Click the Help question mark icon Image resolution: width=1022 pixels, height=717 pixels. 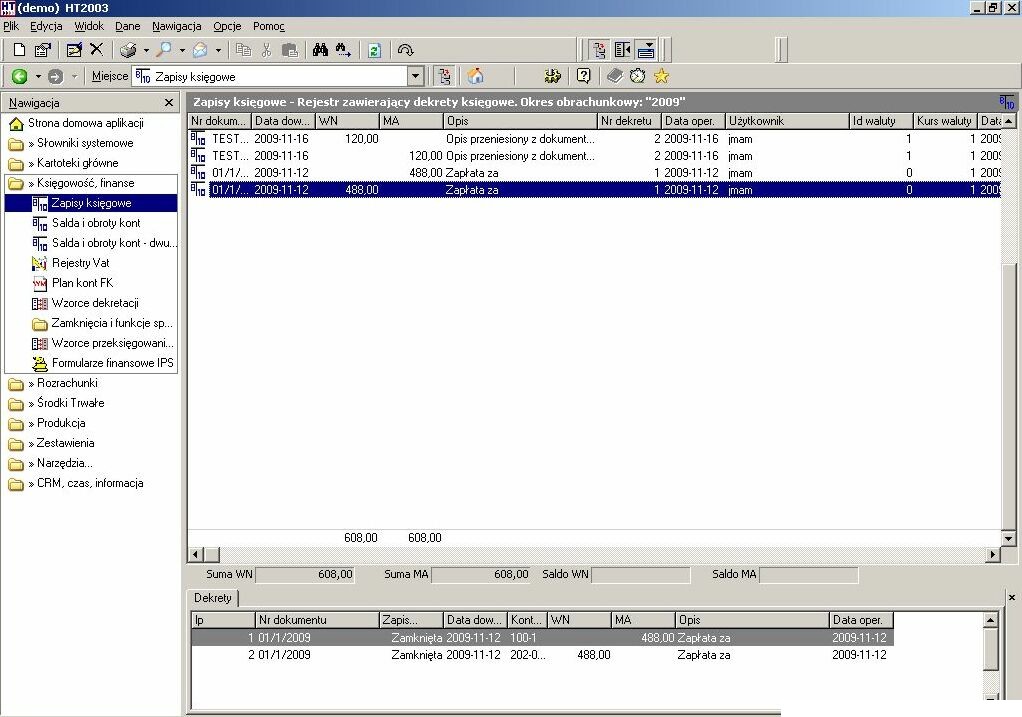pyautogui.click(x=583, y=76)
